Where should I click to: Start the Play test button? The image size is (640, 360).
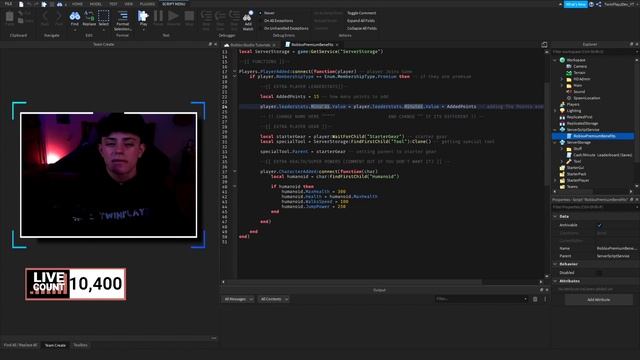tap(143, 17)
